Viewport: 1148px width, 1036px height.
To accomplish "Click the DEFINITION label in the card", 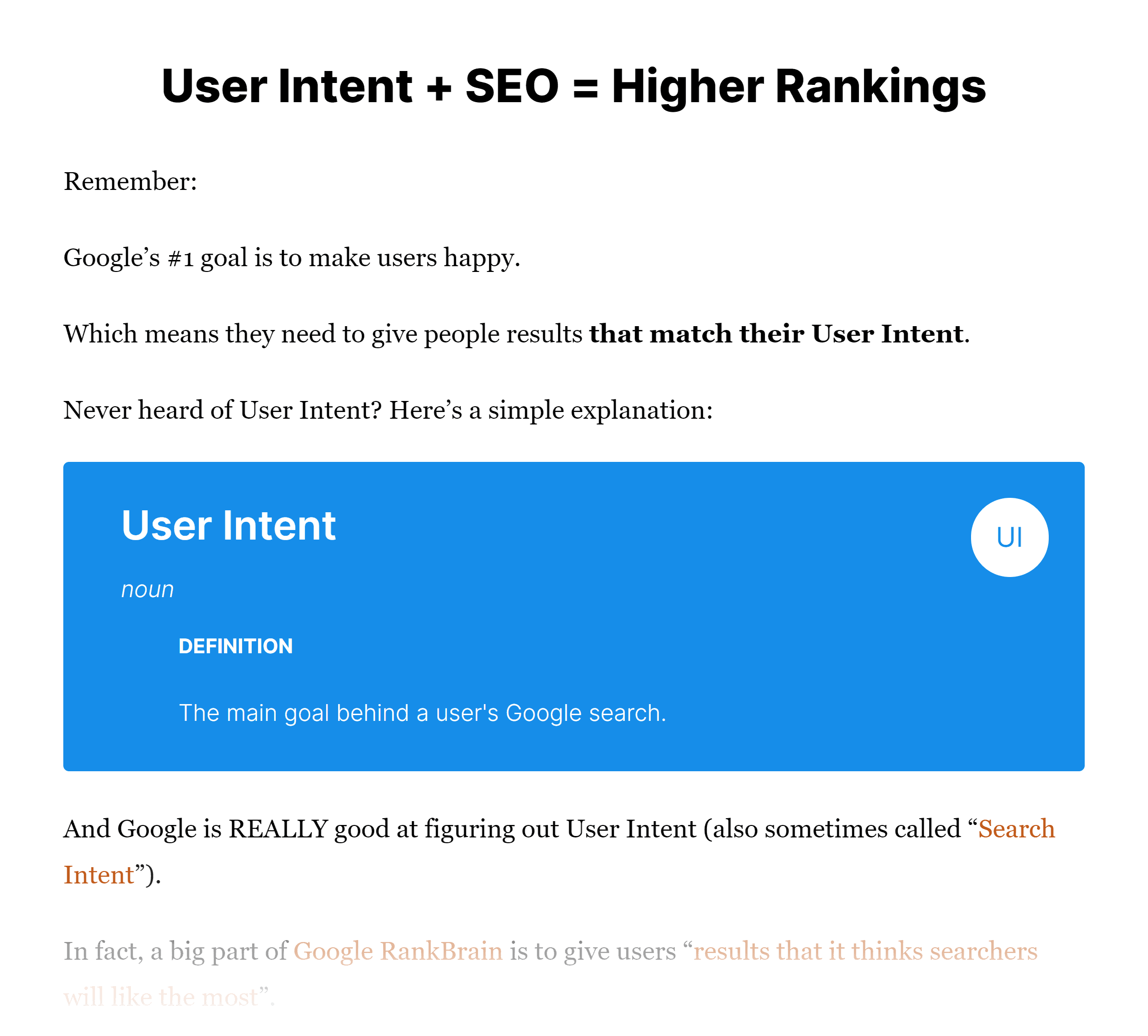I will click(235, 646).
